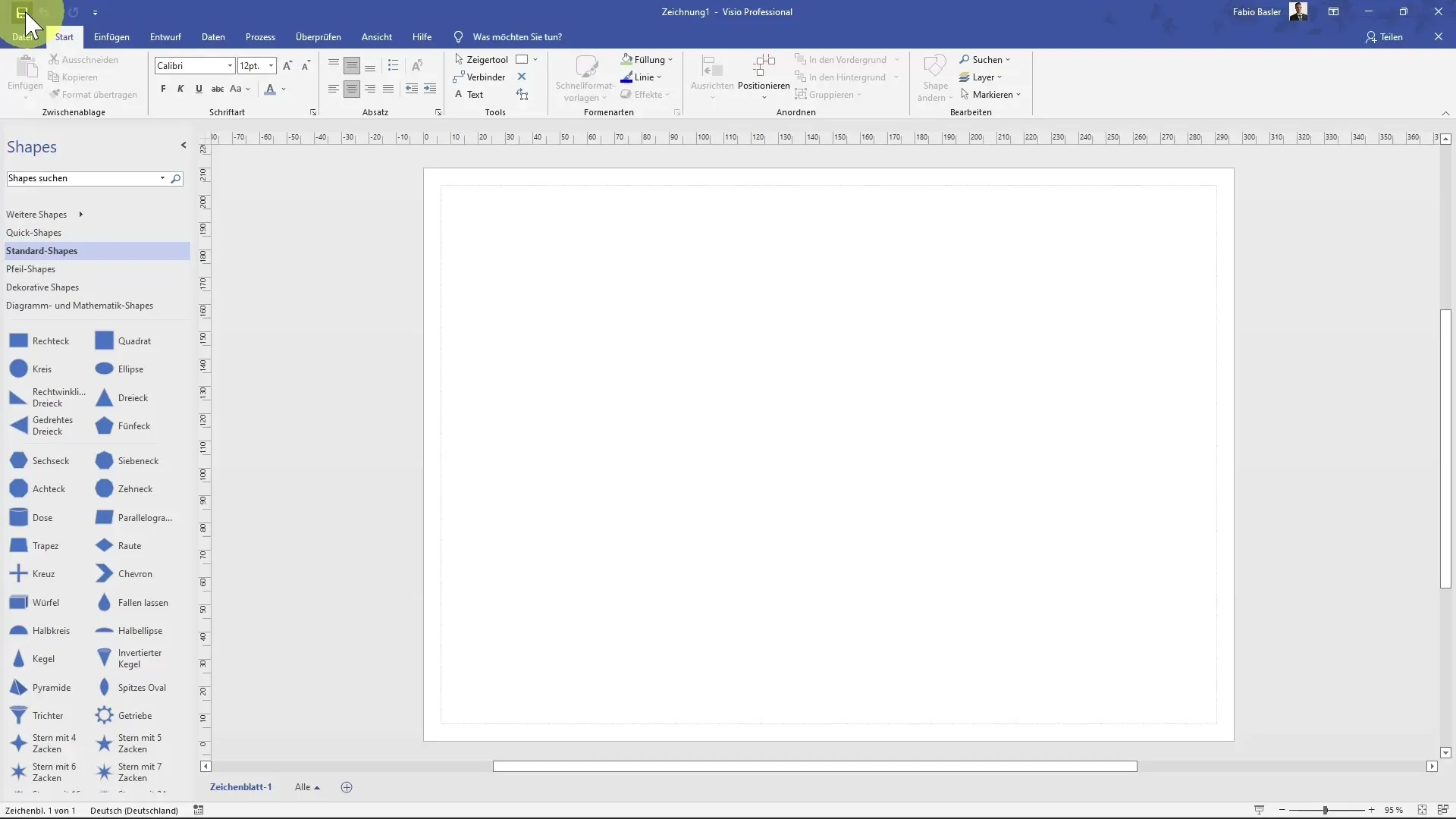This screenshot has width=1456, height=819.
Task: Click the text block tool icon
Action: (522, 94)
